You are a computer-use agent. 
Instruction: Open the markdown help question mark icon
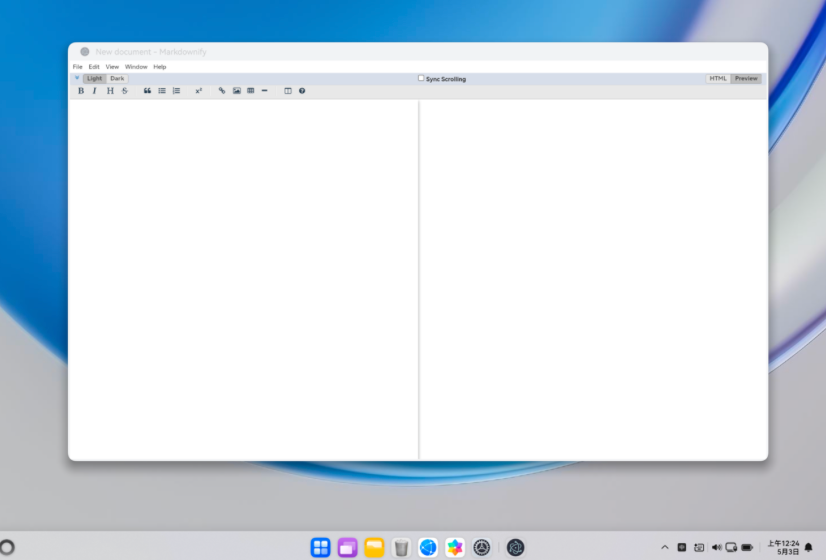coord(302,91)
